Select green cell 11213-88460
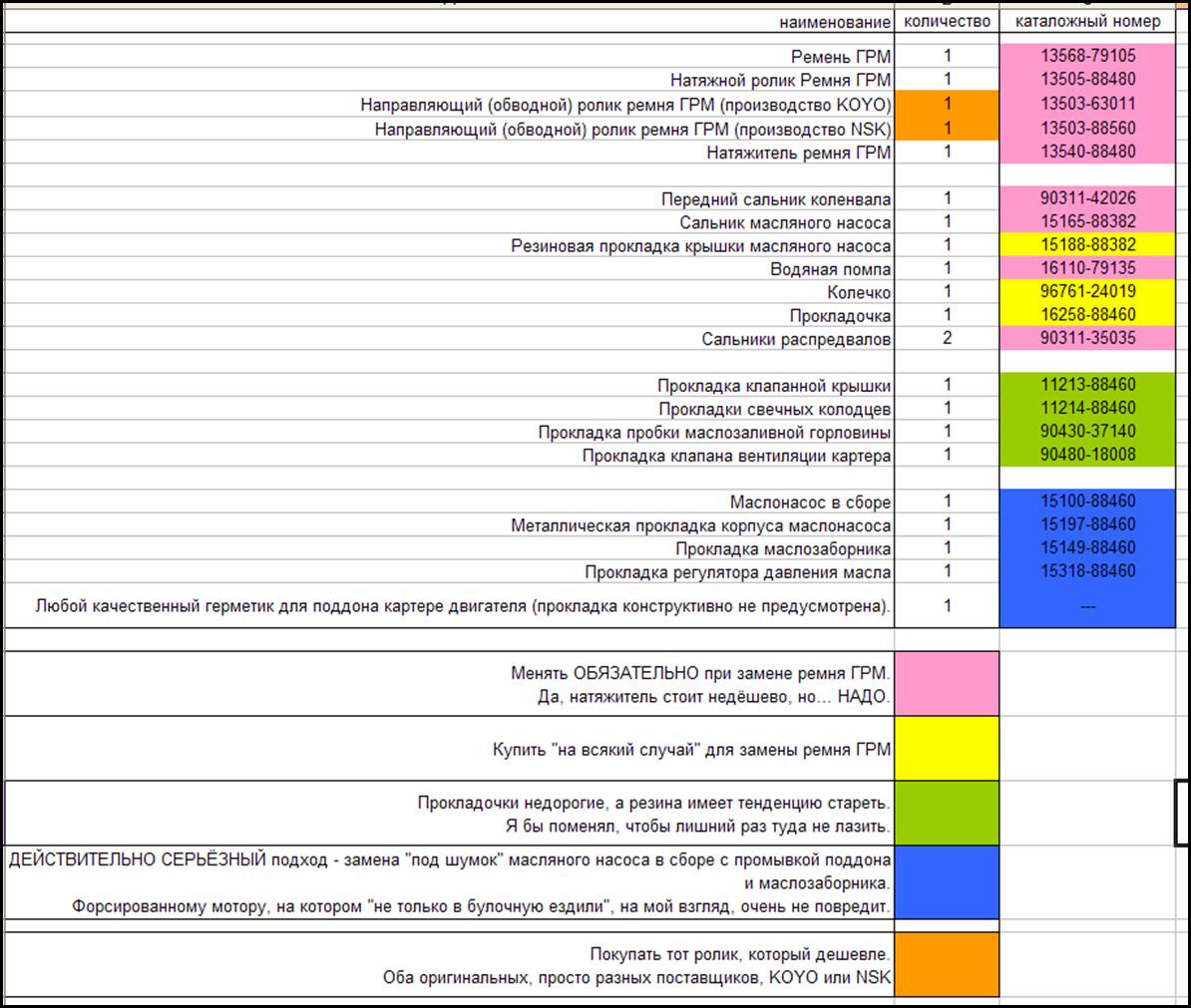Viewport: 1191px width, 1008px height. pos(1088,385)
